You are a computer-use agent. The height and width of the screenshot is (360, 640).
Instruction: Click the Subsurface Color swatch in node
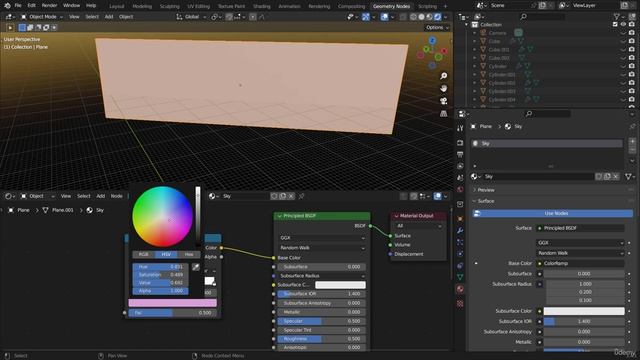pyautogui.click(x=340, y=285)
